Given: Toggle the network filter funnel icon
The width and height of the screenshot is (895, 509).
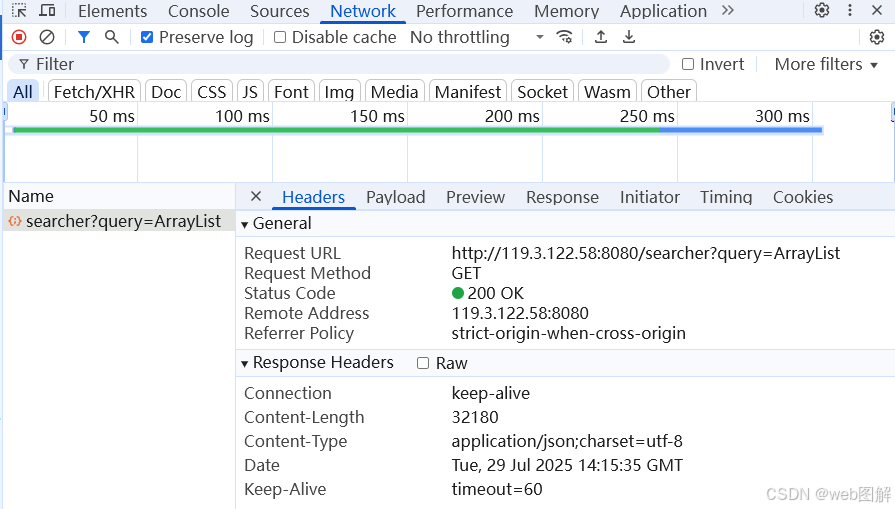Looking at the screenshot, I should click(84, 37).
